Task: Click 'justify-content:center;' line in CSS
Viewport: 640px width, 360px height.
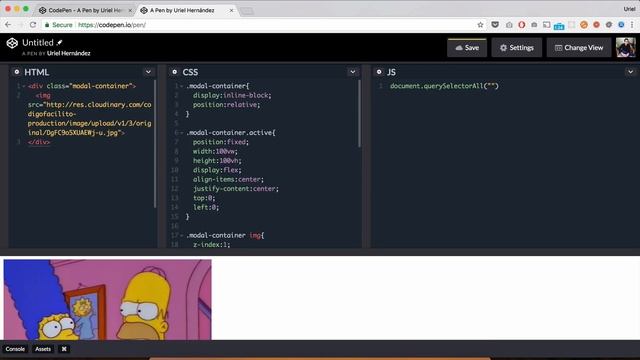Action: [236, 189]
